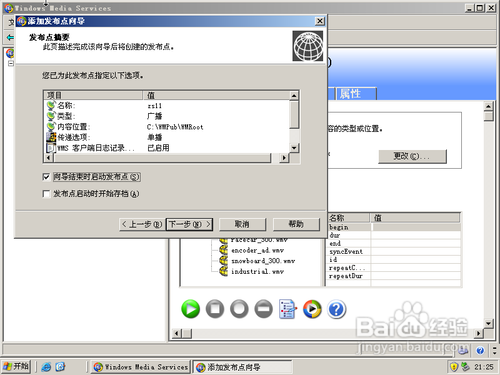Click the type row icon in summary list
This screenshot has width=500, height=375.
coord(51,116)
